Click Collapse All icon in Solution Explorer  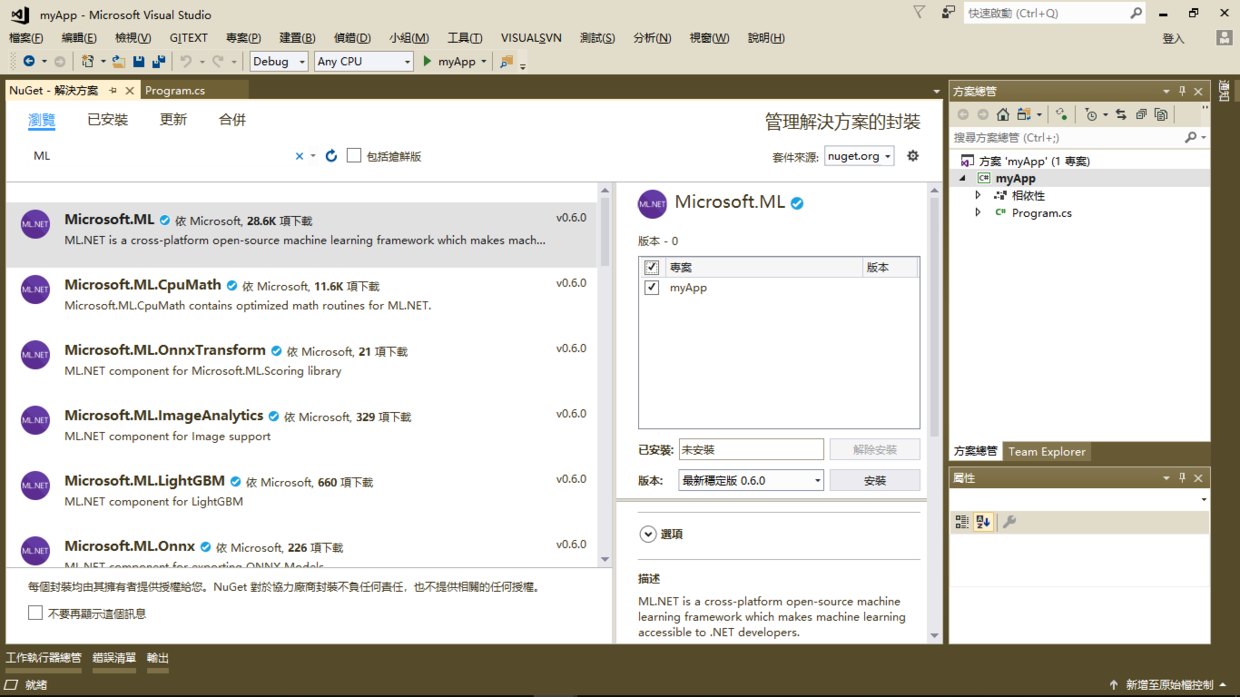[x=1141, y=115]
